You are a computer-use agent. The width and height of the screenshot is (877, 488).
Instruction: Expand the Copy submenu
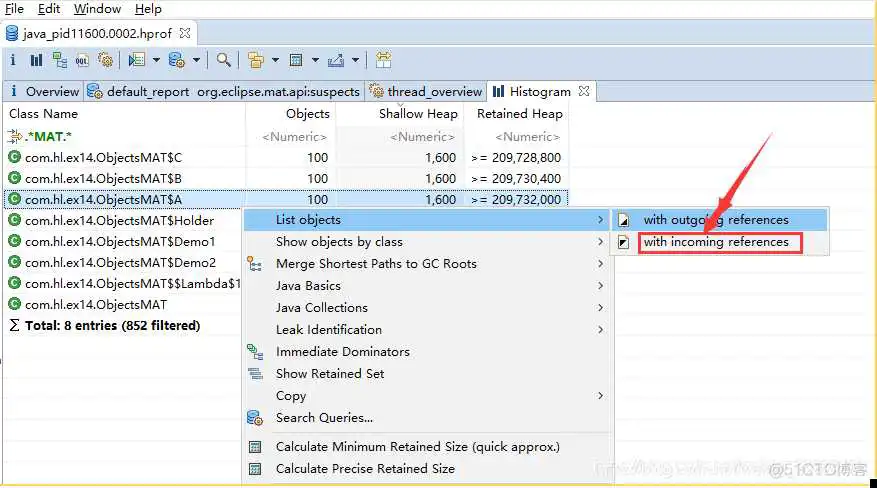427,396
